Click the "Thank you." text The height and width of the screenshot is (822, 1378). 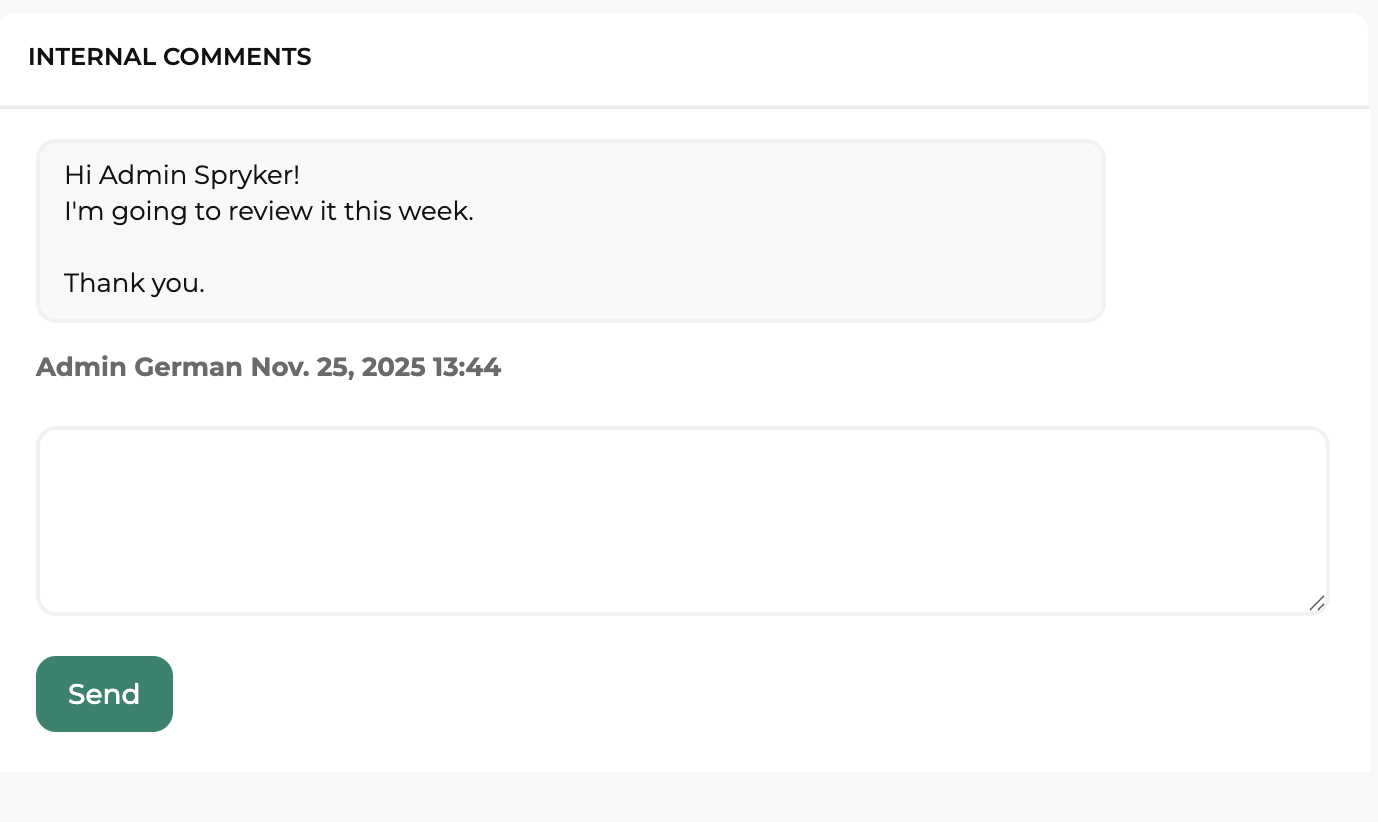click(x=134, y=283)
